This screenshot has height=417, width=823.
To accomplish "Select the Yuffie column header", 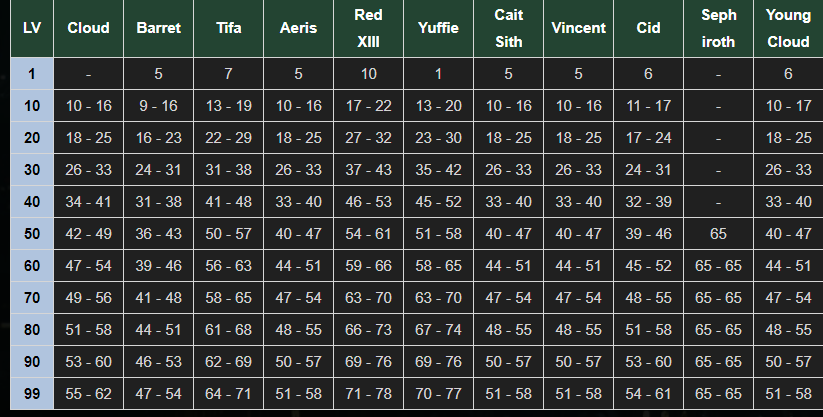I will click(x=438, y=28).
